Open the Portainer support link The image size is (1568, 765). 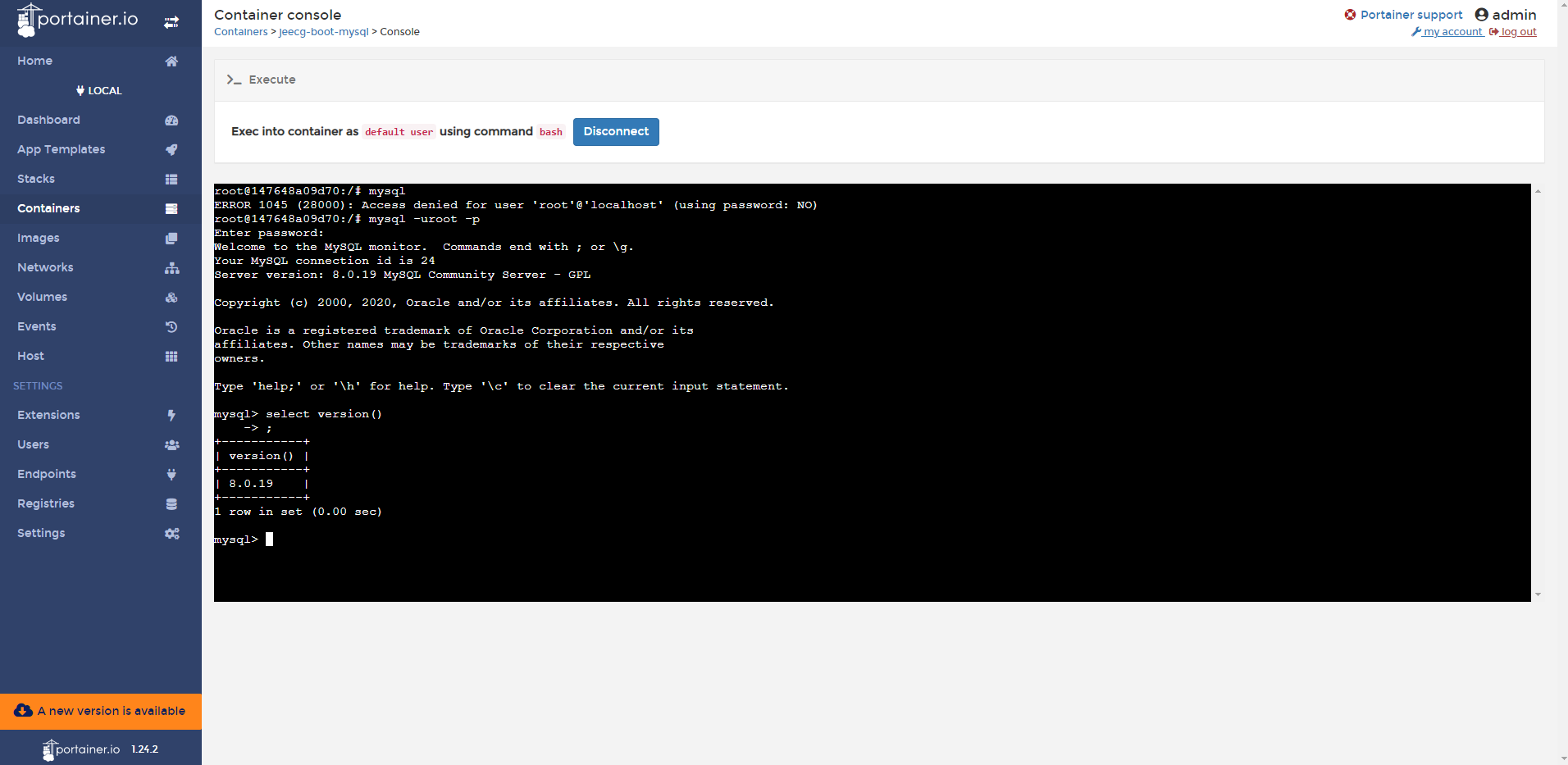1411,15
